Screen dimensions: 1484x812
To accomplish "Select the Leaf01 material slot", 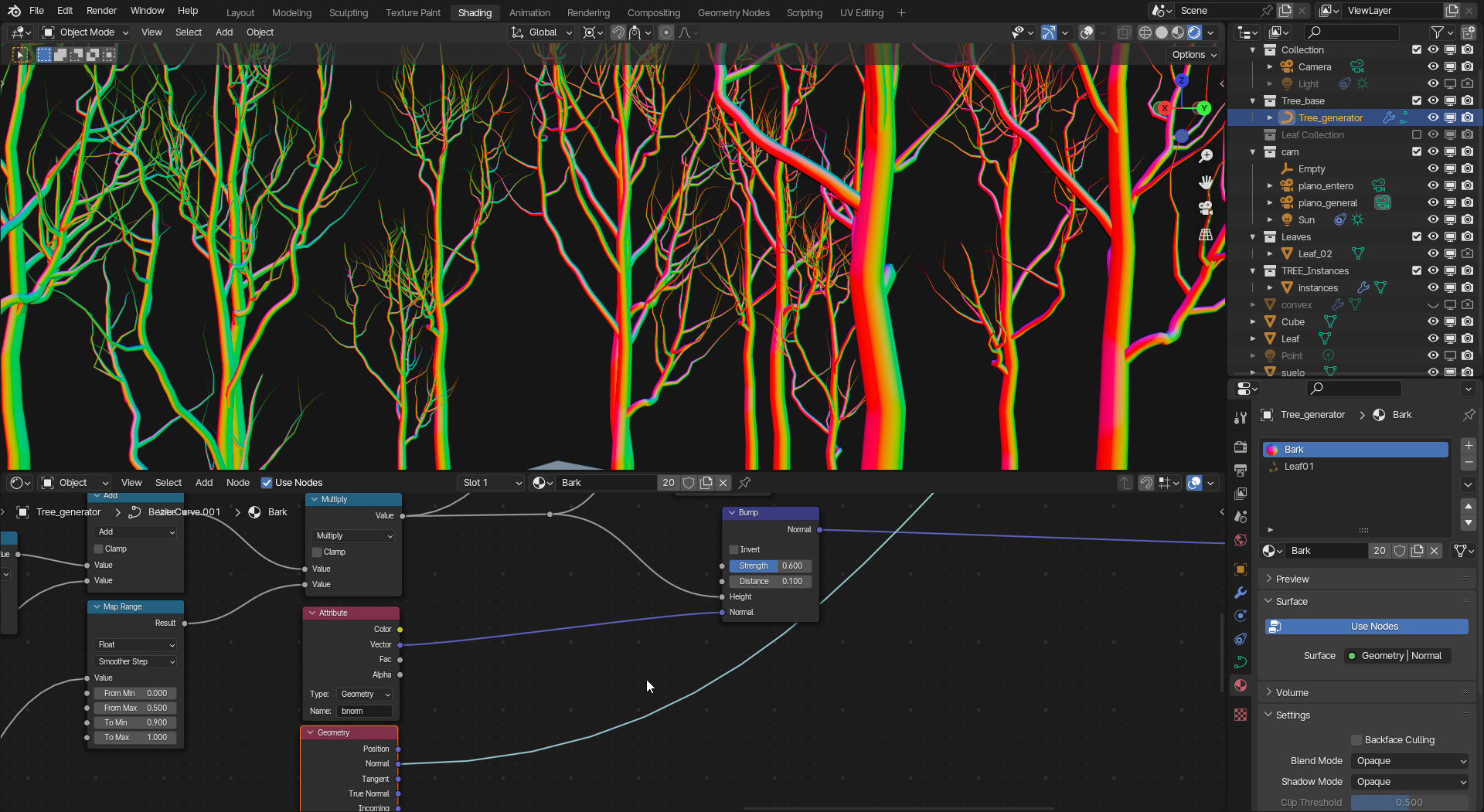I will [1355, 467].
